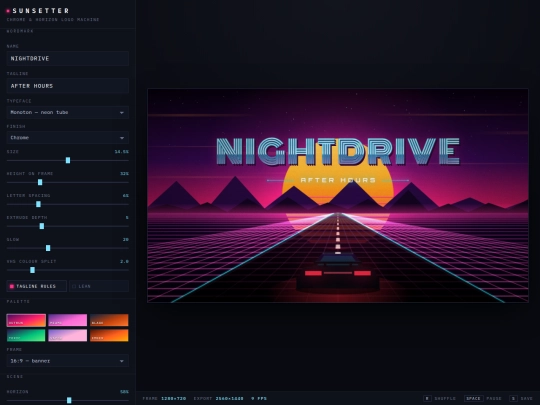Click the Size value 14.5%
The width and height of the screenshot is (540, 405).
[x=122, y=152]
